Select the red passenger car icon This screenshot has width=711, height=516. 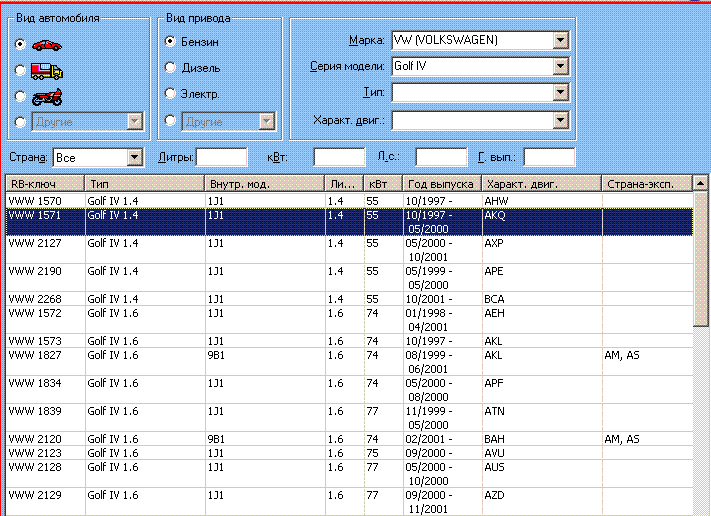pos(46,45)
